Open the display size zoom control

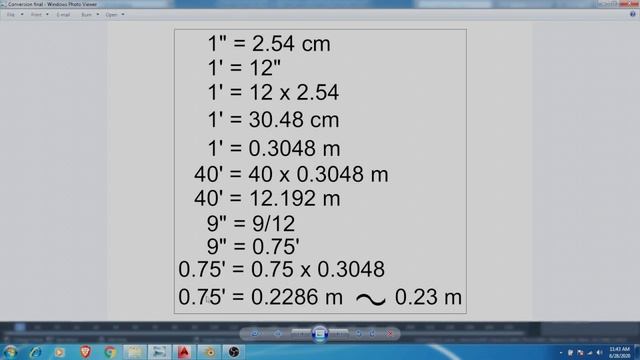click(x=255, y=333)
